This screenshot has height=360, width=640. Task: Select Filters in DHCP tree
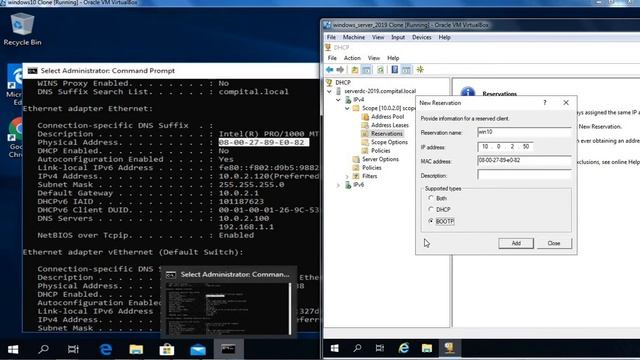tap(369, 176)
